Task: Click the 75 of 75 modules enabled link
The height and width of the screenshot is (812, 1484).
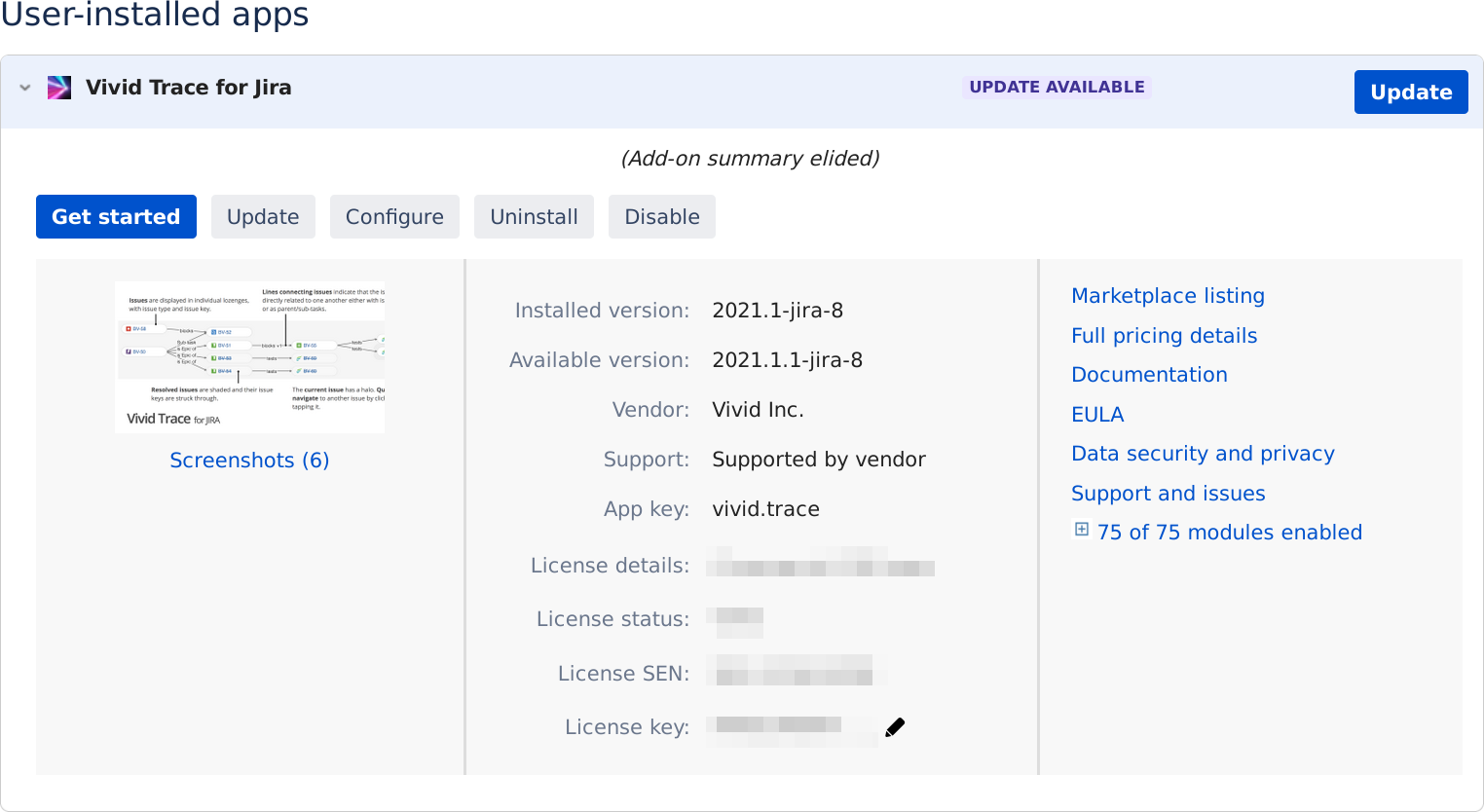Action: coord(1229,532)
